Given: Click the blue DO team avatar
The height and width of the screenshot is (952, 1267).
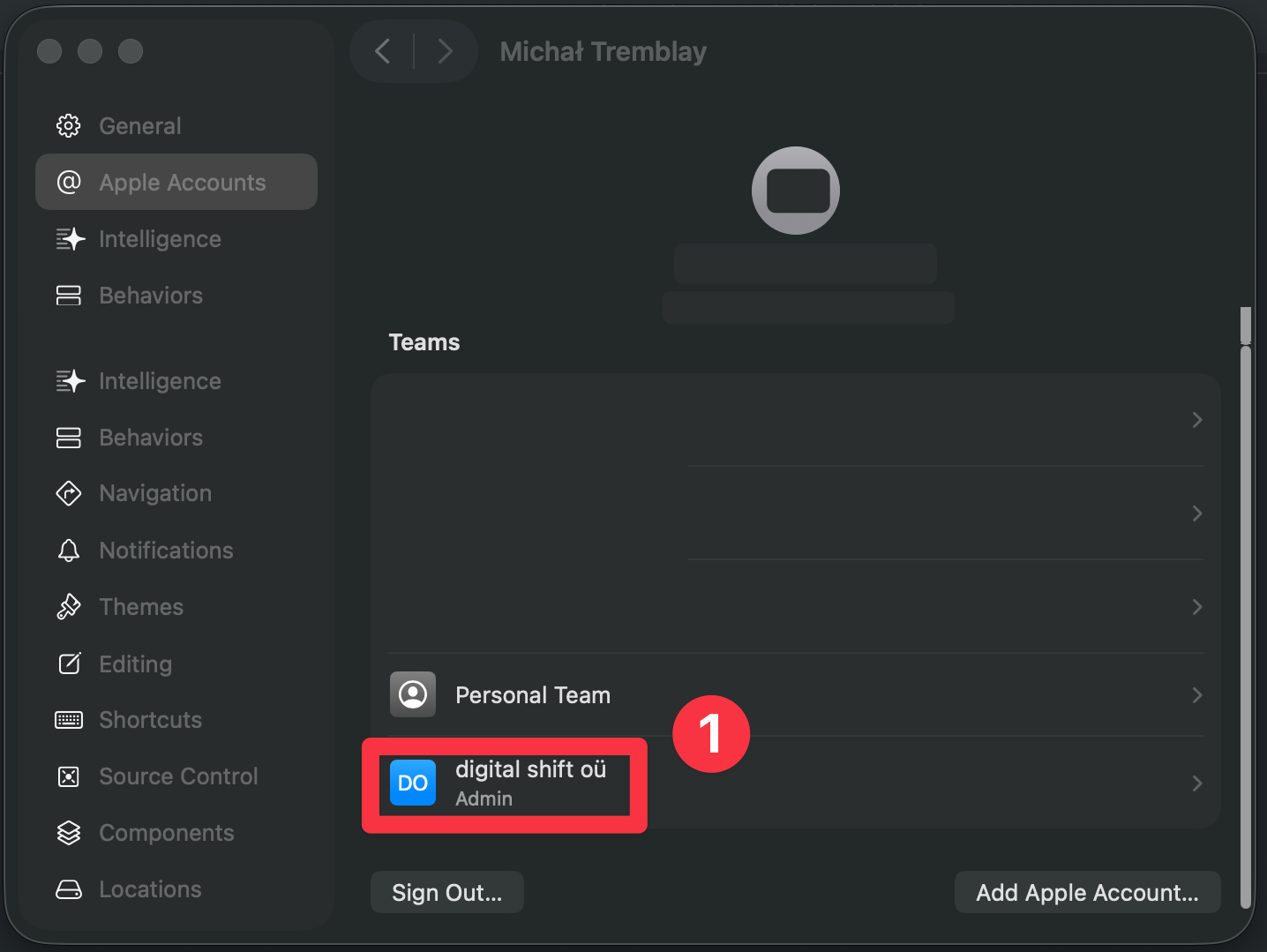Looking at the screenshot, I should (412, 783).
